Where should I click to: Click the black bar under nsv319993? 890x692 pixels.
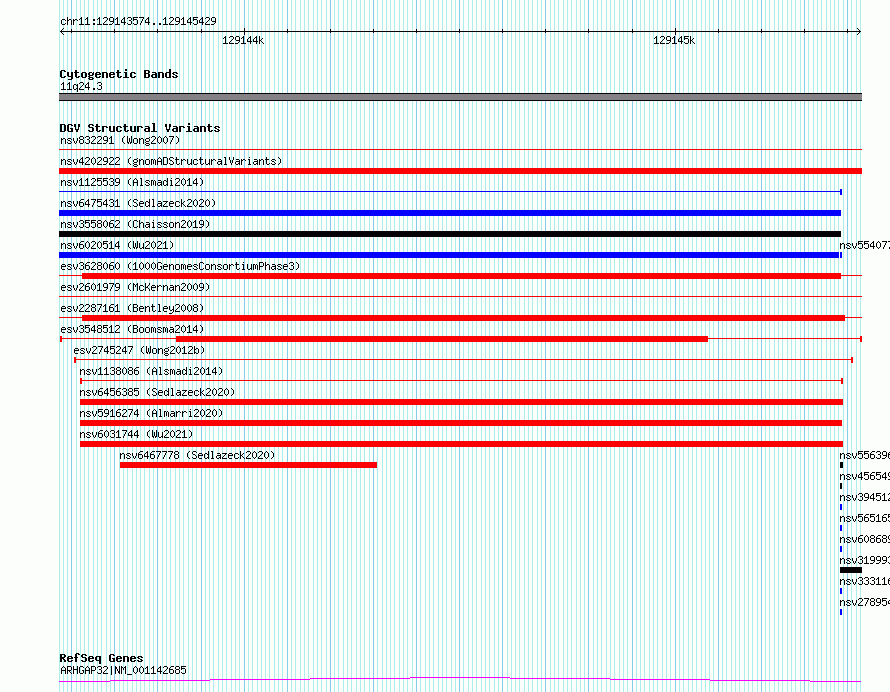[851, 570]
